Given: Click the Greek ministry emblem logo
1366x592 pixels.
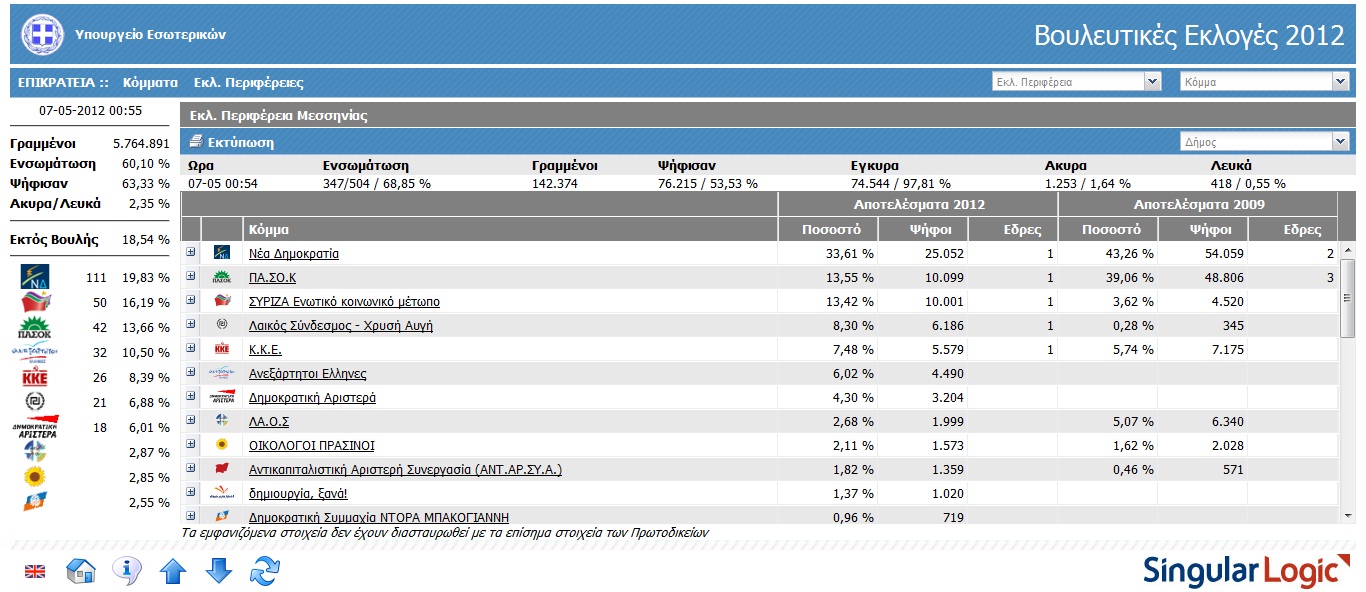Looking at the screenshot, I should [41, 35].
